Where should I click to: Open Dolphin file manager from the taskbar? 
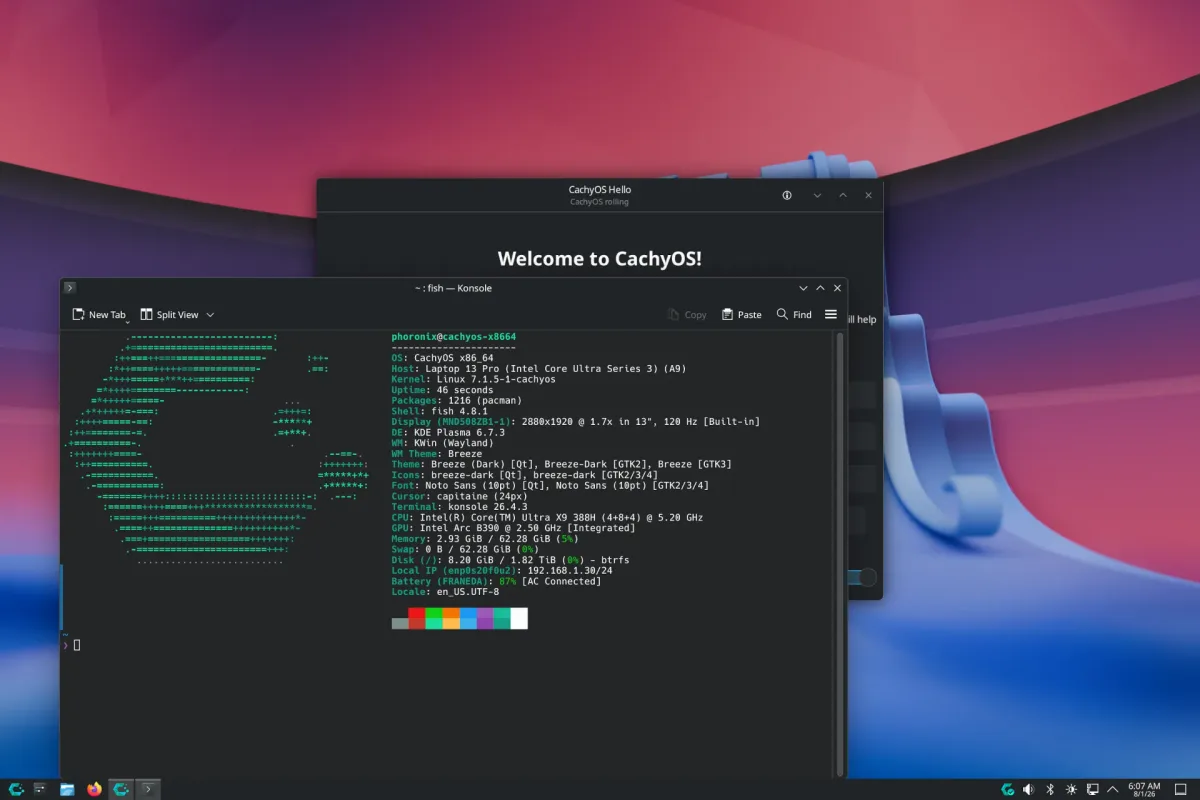point(67,789)
